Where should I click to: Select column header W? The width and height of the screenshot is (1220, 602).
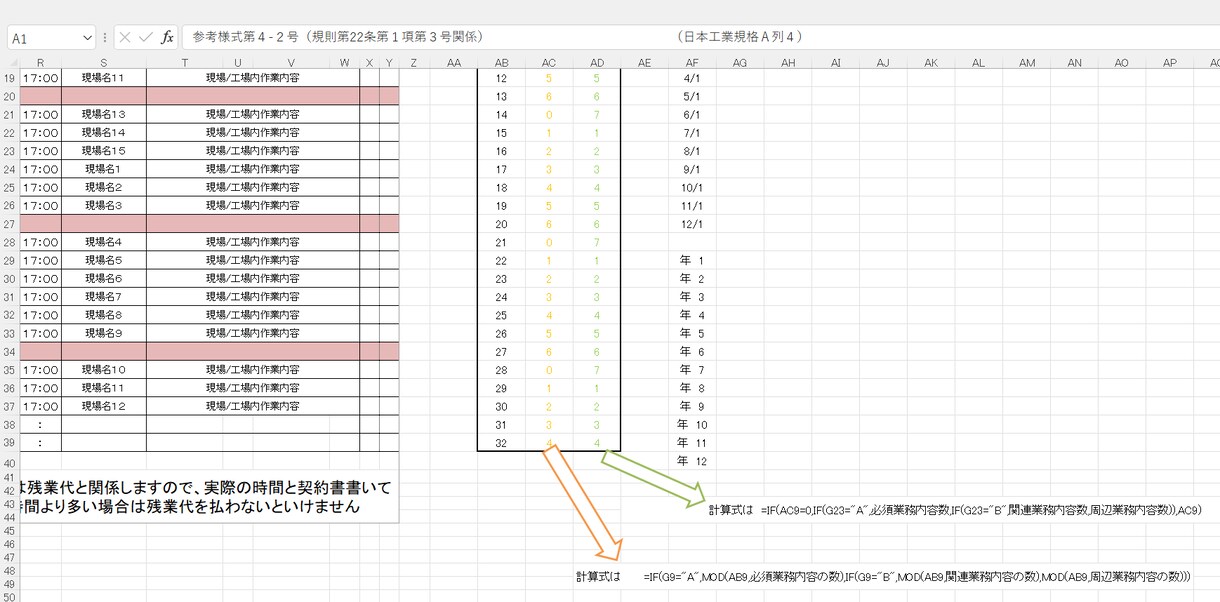click(x=345, y=62)
